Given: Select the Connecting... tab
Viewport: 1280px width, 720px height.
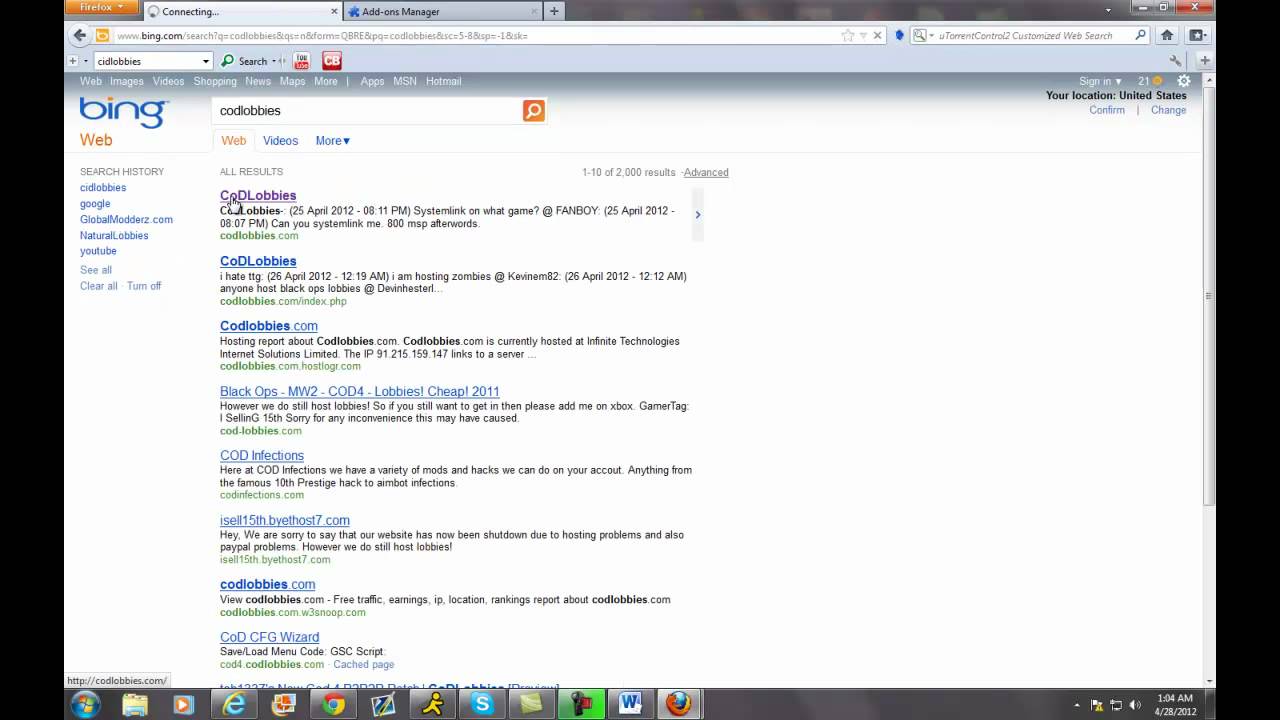Looking at the screenshot, I should (x=241, y=11).
